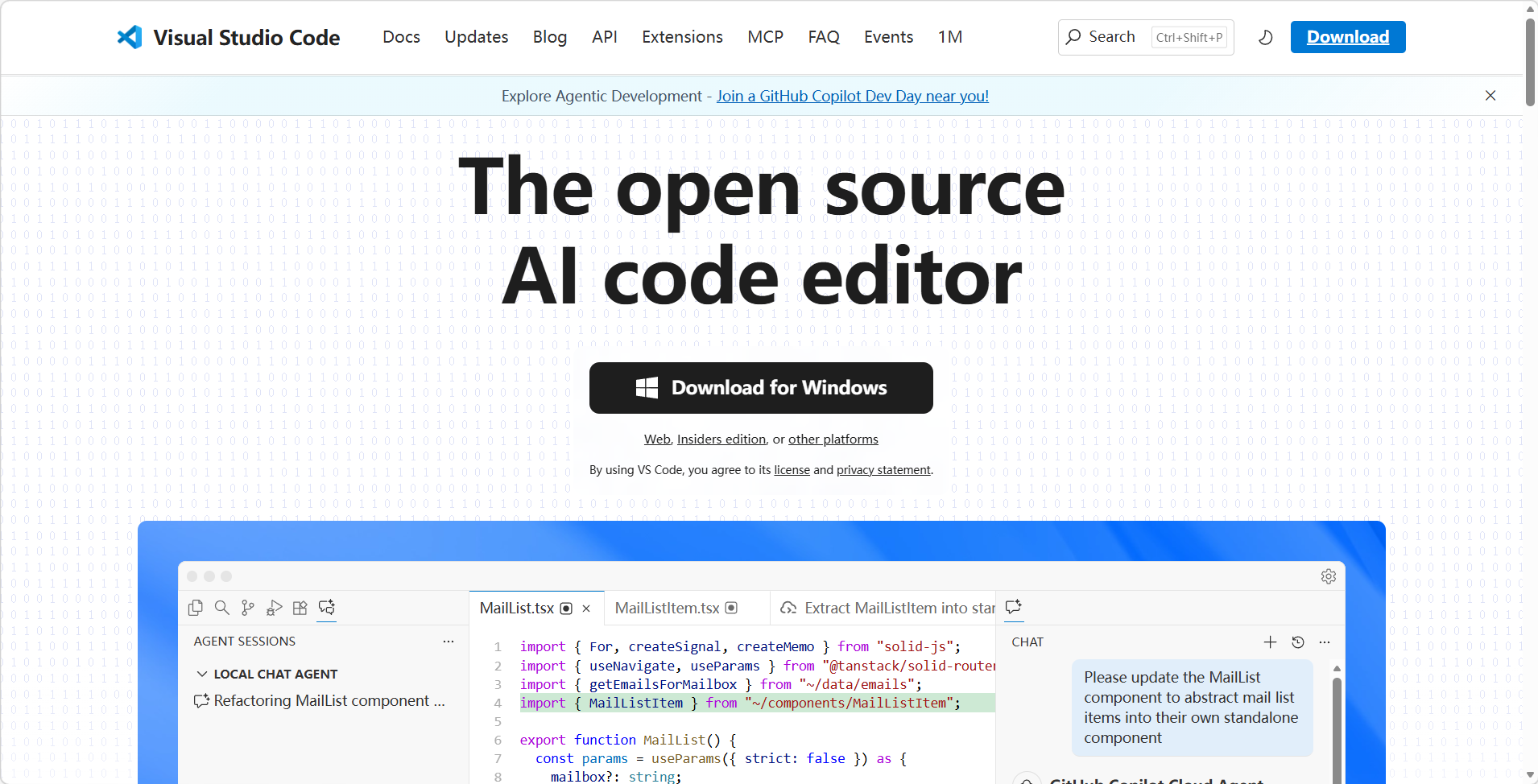The height and width of the screenshot is (784, 1538).
Task: Select Refactoring MailList component session
Action: click(x=320, y=701)
